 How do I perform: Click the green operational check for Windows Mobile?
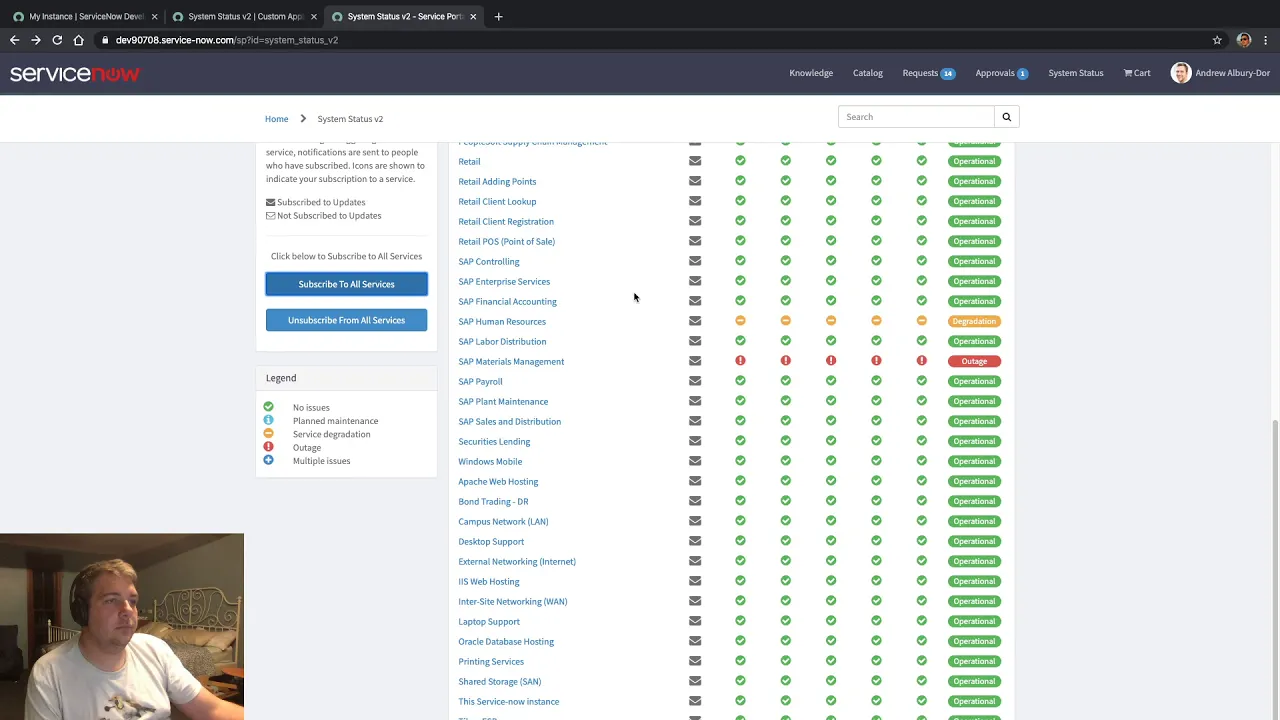tap(740, 461)
